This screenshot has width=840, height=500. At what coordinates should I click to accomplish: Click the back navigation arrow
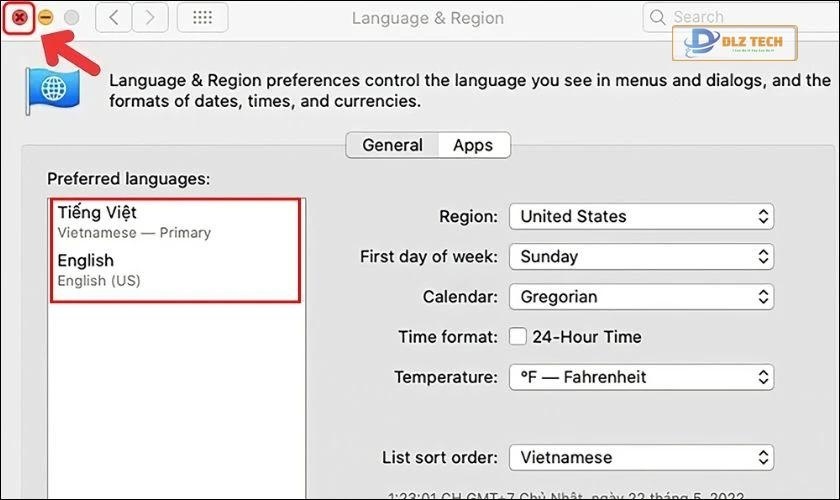115,17
